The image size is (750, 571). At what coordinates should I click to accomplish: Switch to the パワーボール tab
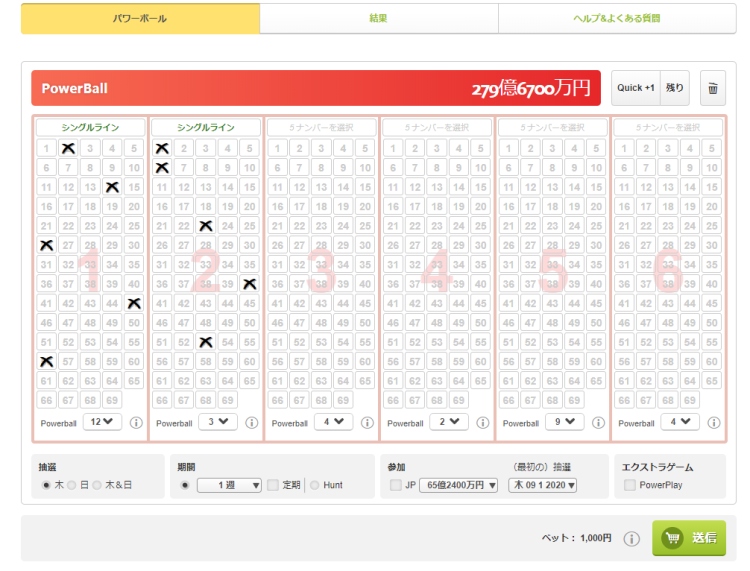pos(140,19)
